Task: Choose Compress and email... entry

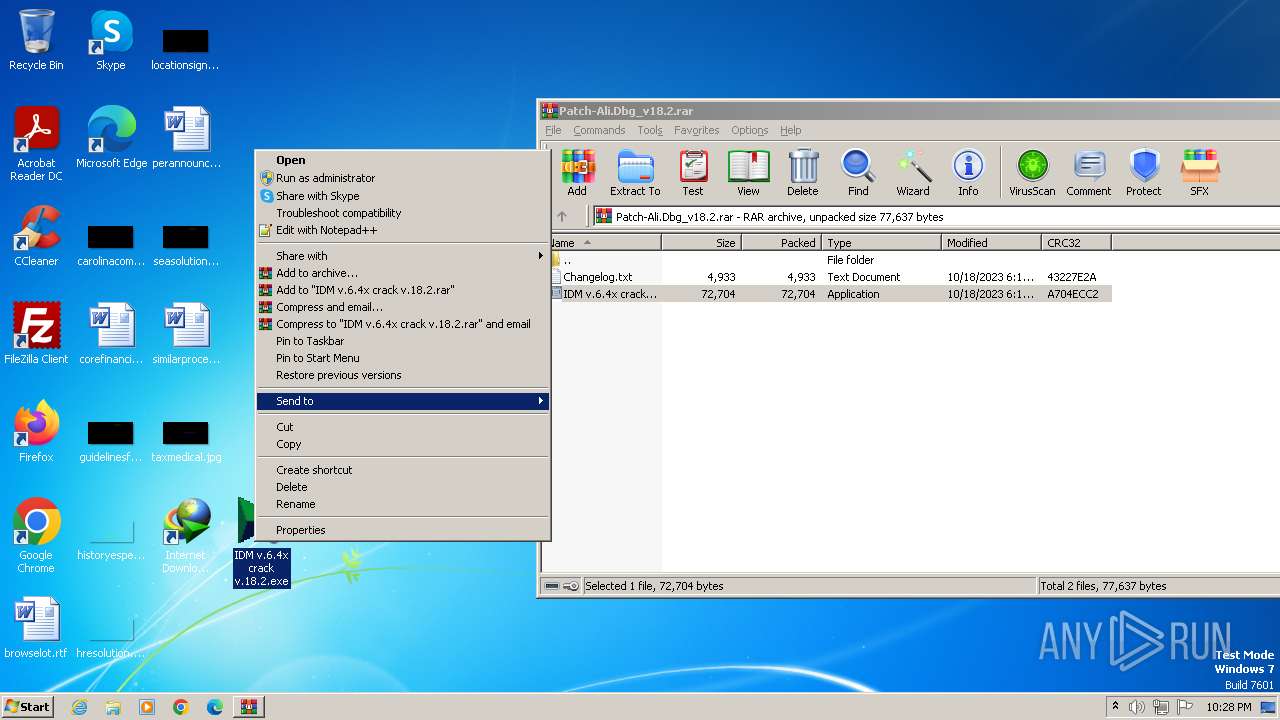Action: tap(403, 307)
